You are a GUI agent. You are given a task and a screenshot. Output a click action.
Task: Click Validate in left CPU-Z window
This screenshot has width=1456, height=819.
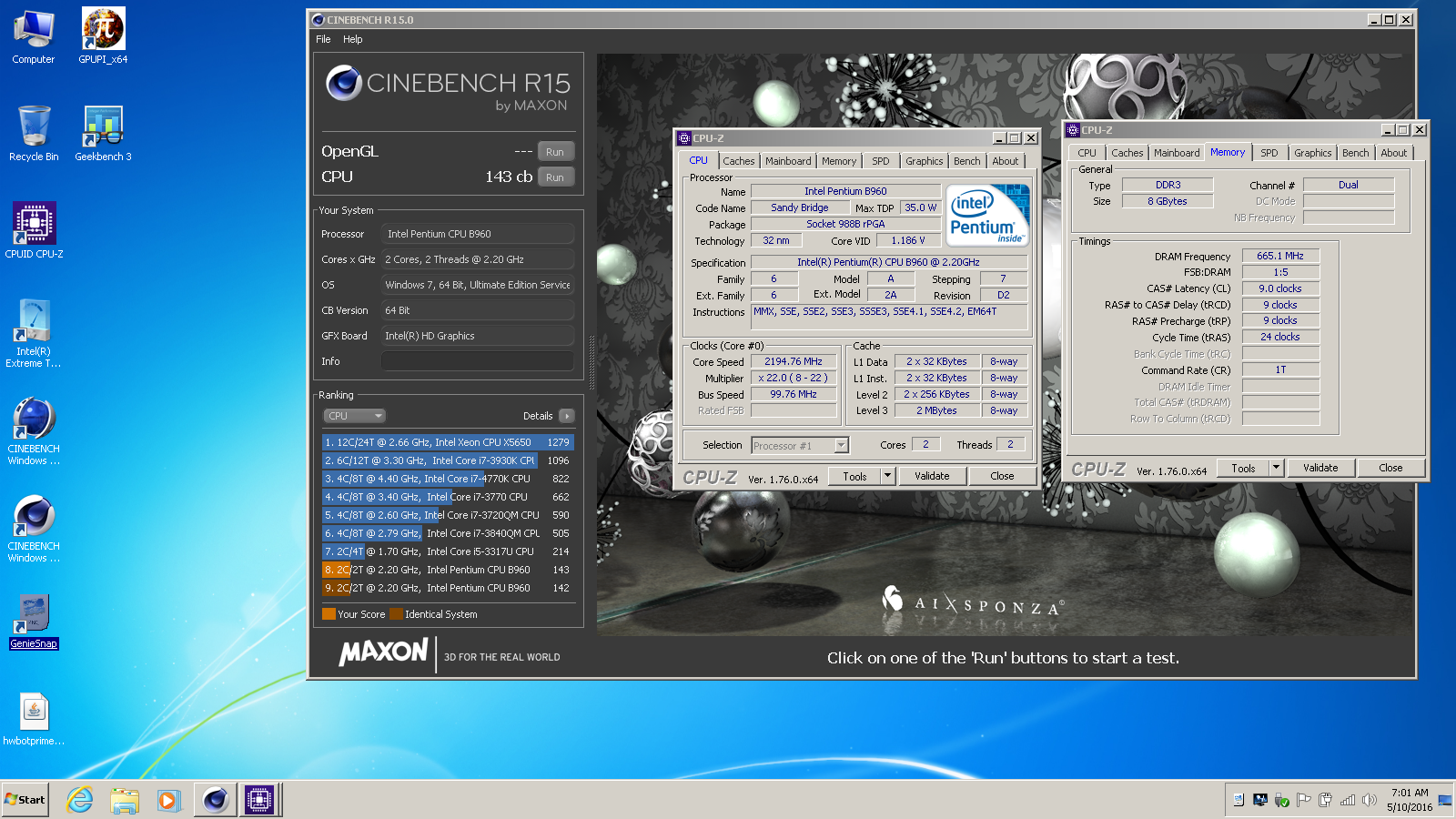[x=932, y=476]
